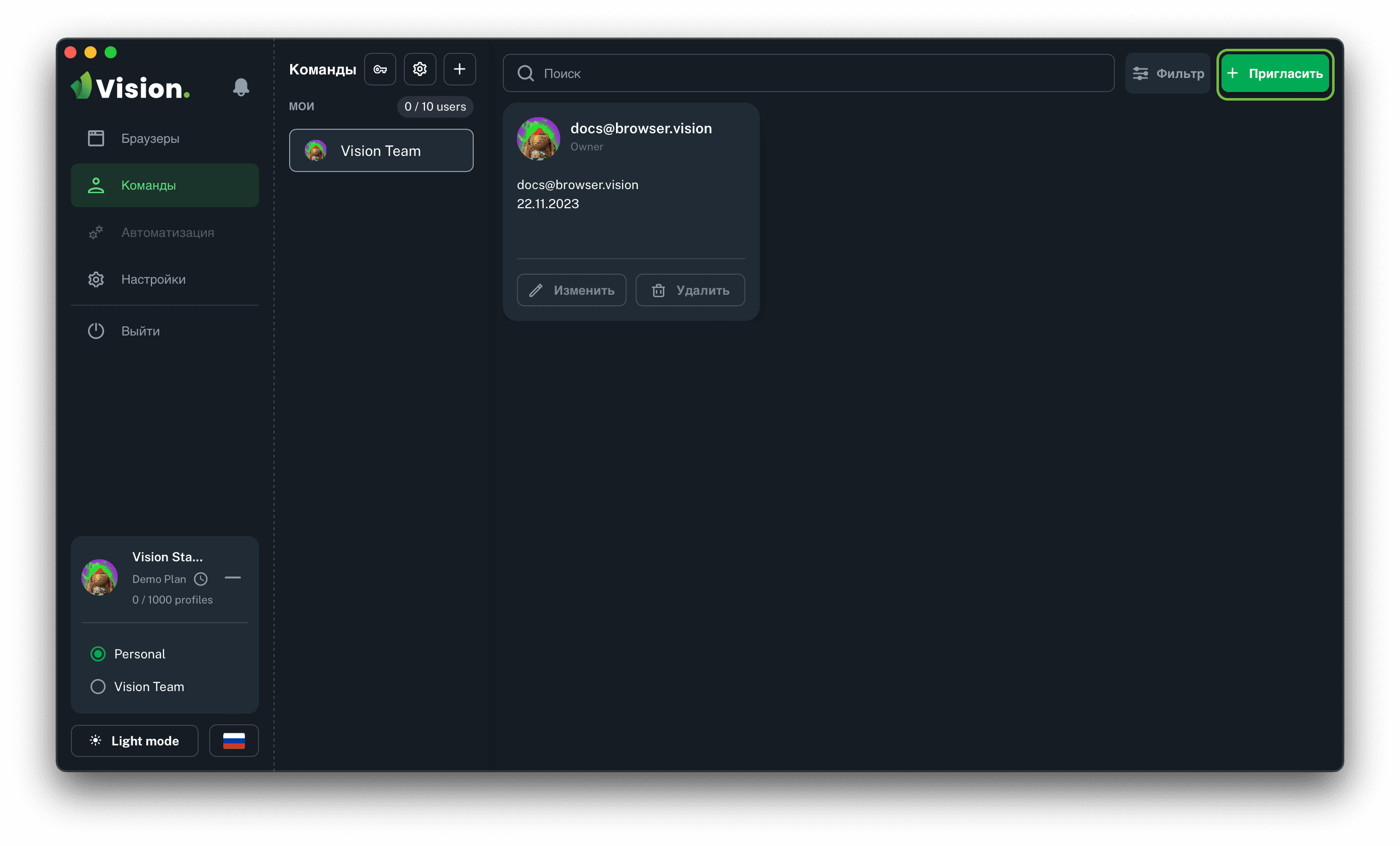The image size is (1400, 846).
Task: Select the Vision Team radio option
Action: click(98, 687)
